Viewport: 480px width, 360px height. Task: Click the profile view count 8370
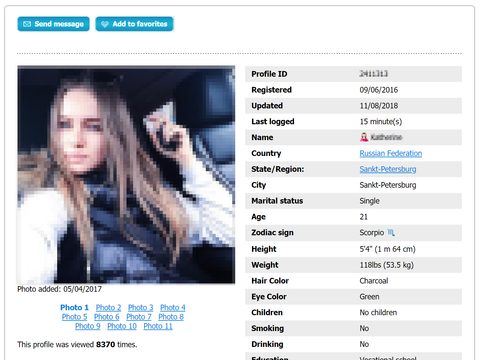pyautogui.click(x=105, y=344)
